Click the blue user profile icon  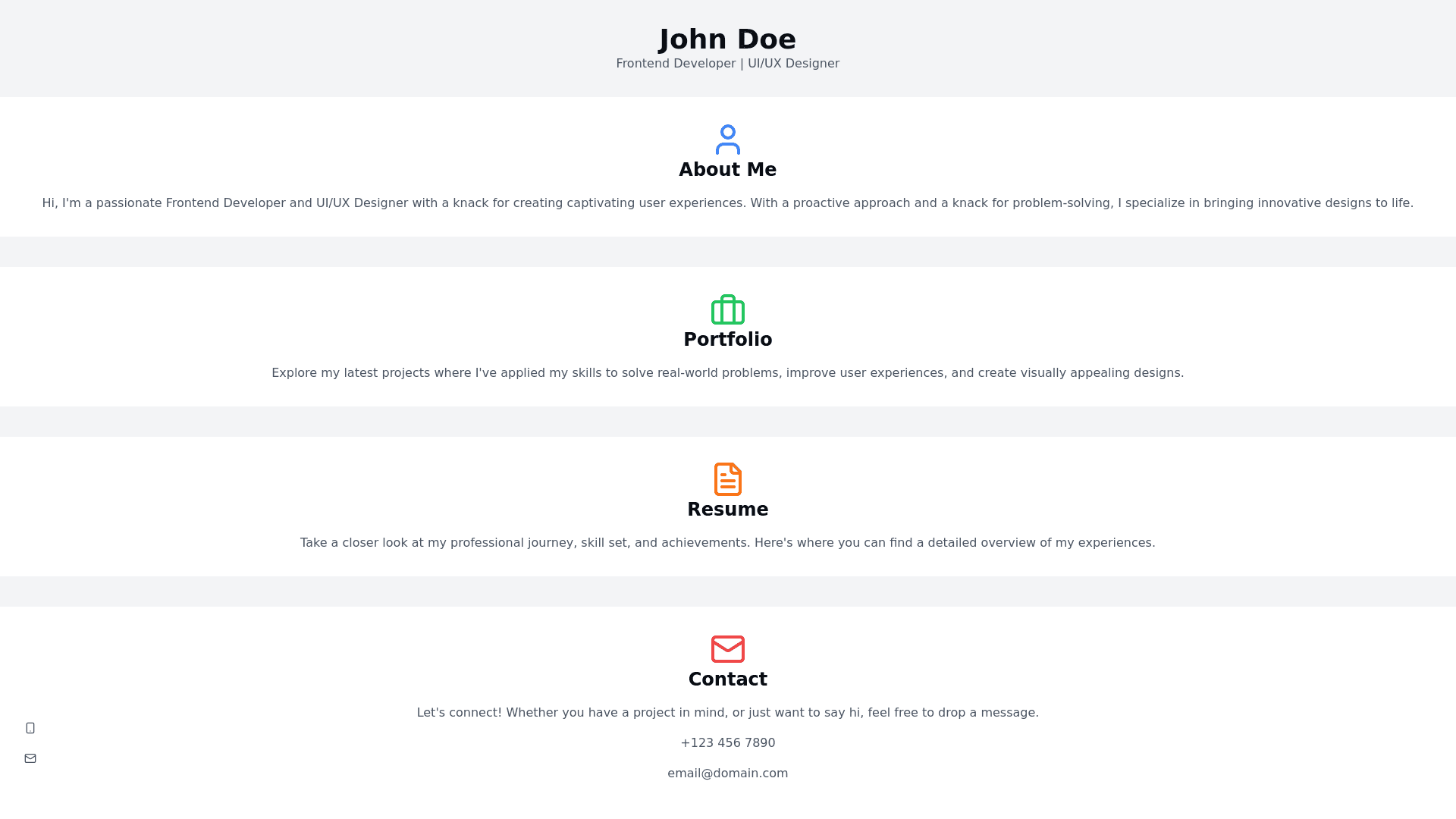[727, 140]
